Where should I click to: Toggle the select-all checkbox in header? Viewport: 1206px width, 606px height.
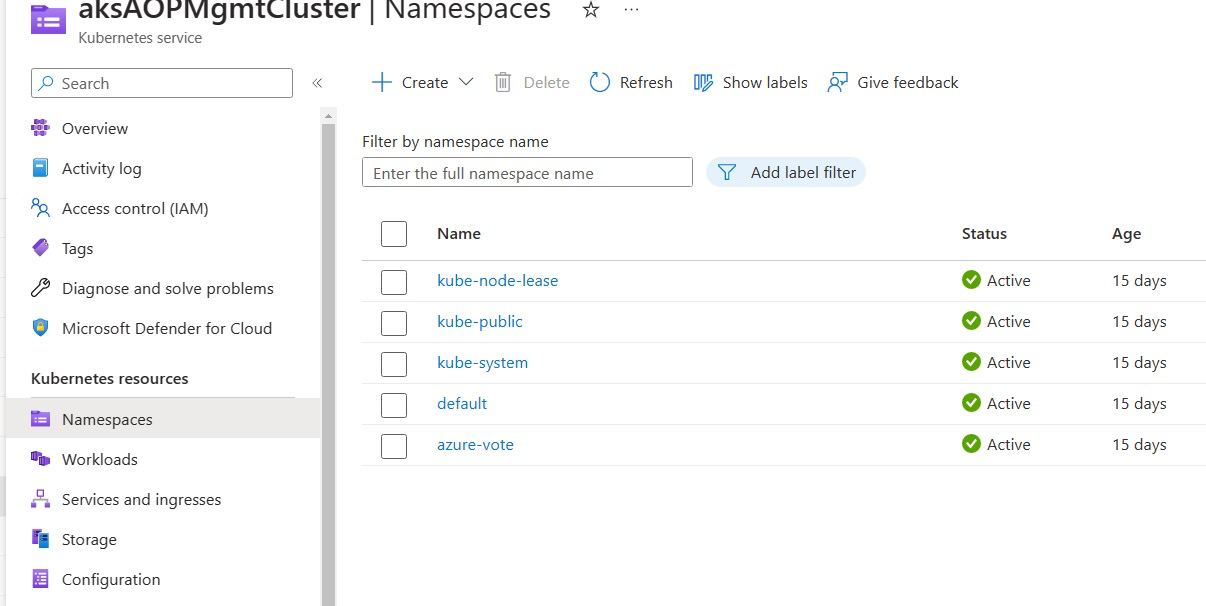coord(394,234)
